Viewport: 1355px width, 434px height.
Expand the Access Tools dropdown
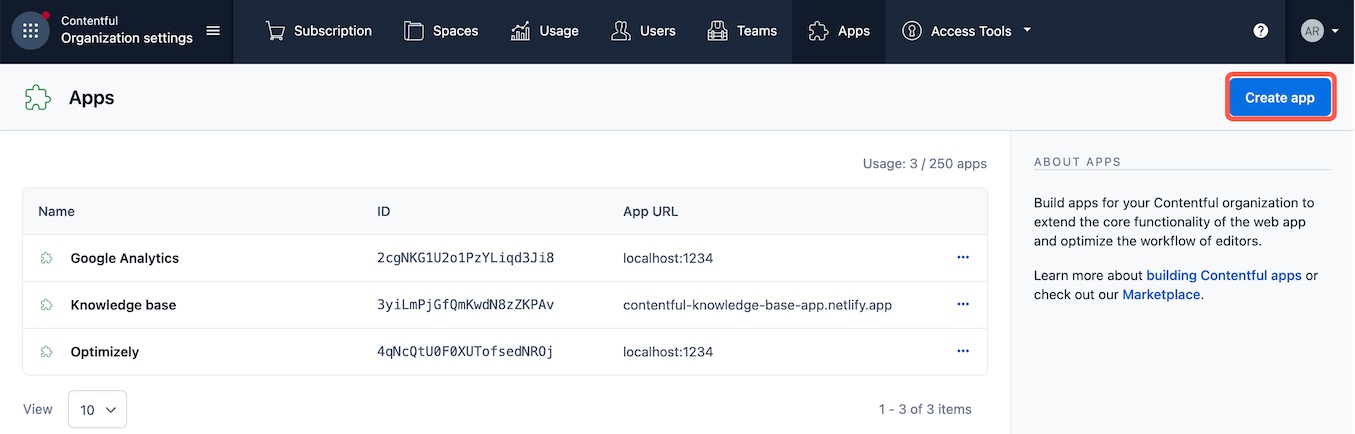pyautogui.click(x=966, y=31)
